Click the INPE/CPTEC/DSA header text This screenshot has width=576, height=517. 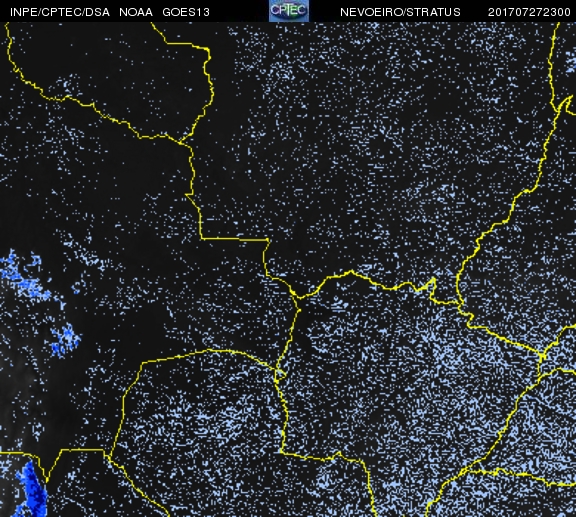(60, 12)
